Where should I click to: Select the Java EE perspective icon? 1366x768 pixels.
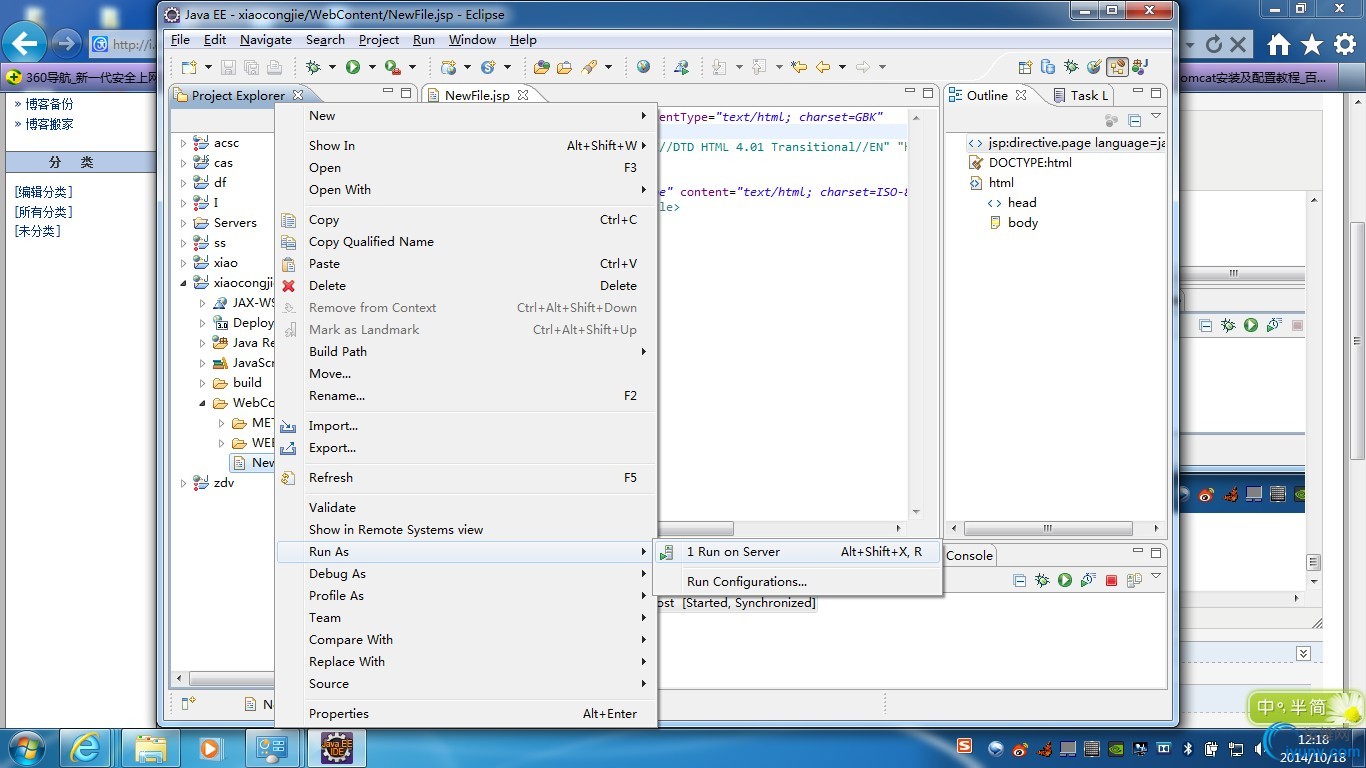tap(1117, 67)
